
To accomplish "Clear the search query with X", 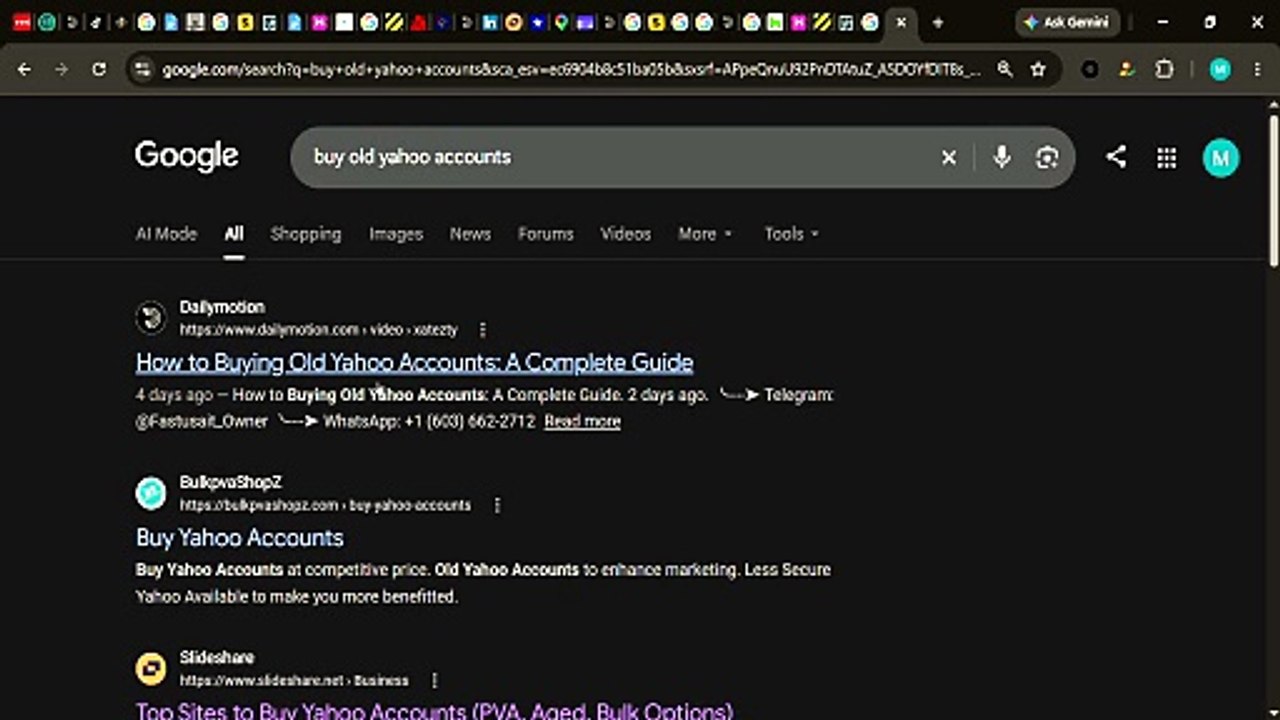I will [949, 157].
